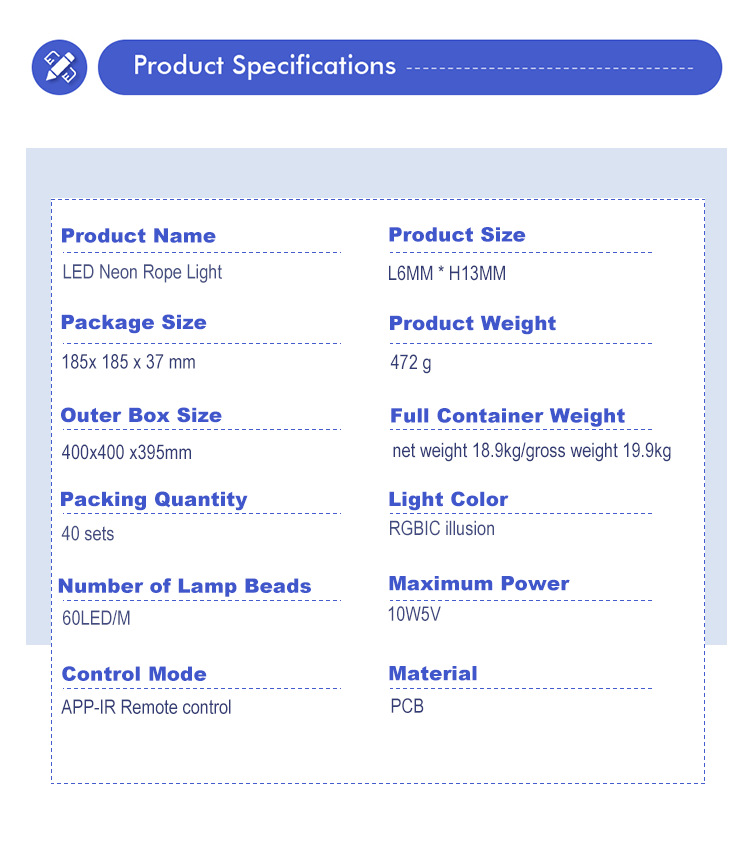Select the Outer Box Size heading
This screenshot has width=750, height=865.
141,415
